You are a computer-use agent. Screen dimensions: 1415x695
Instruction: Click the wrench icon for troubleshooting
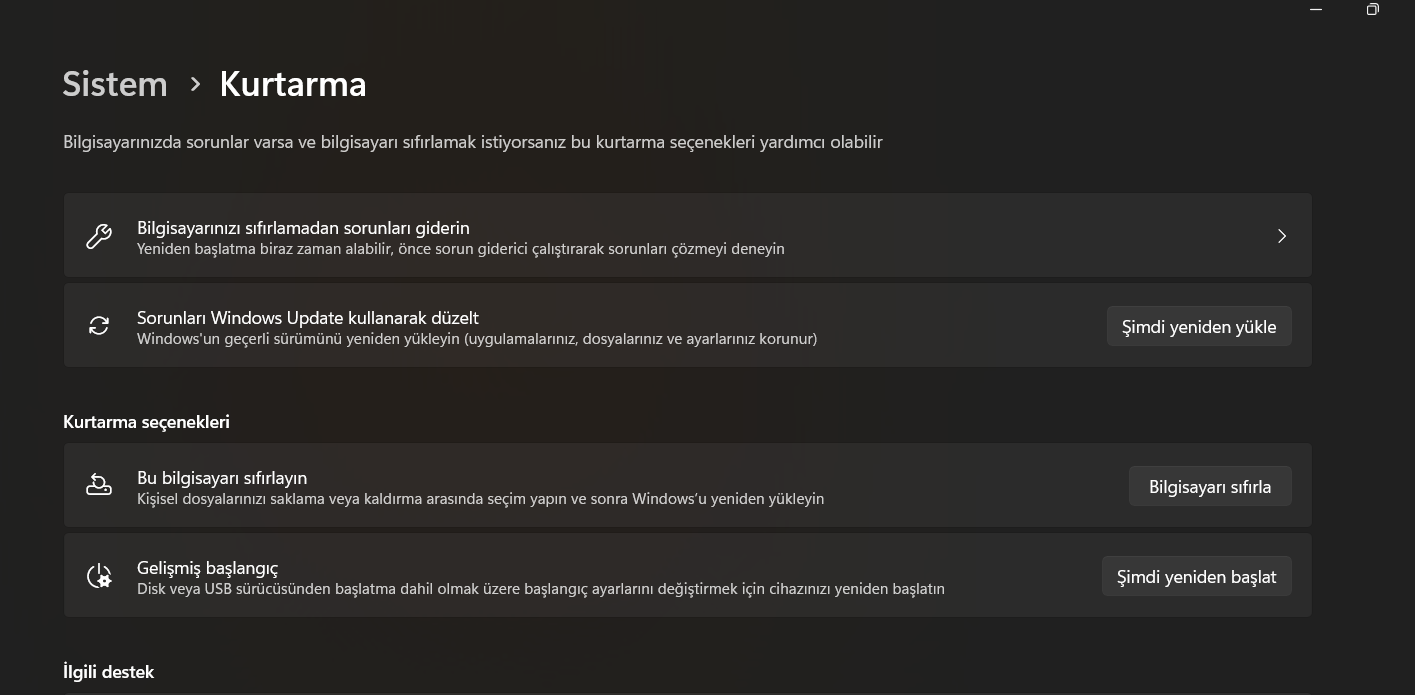[x=99, y=236]
